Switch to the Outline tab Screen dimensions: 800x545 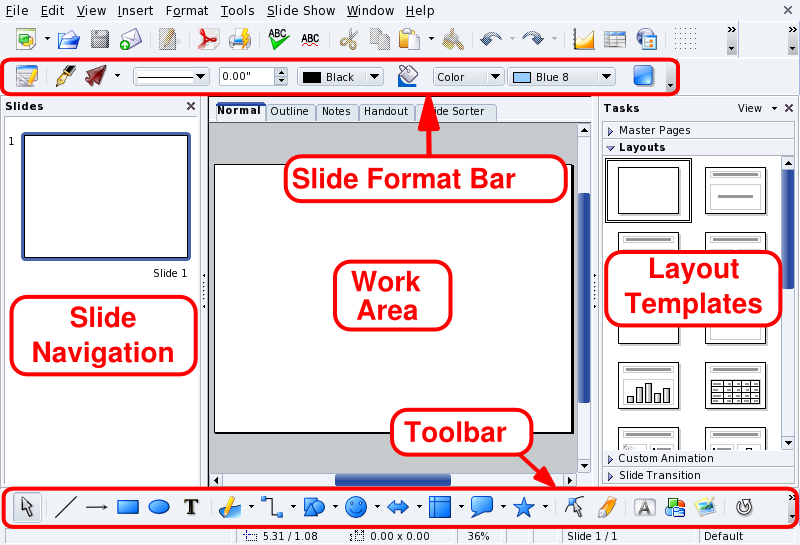289,111
